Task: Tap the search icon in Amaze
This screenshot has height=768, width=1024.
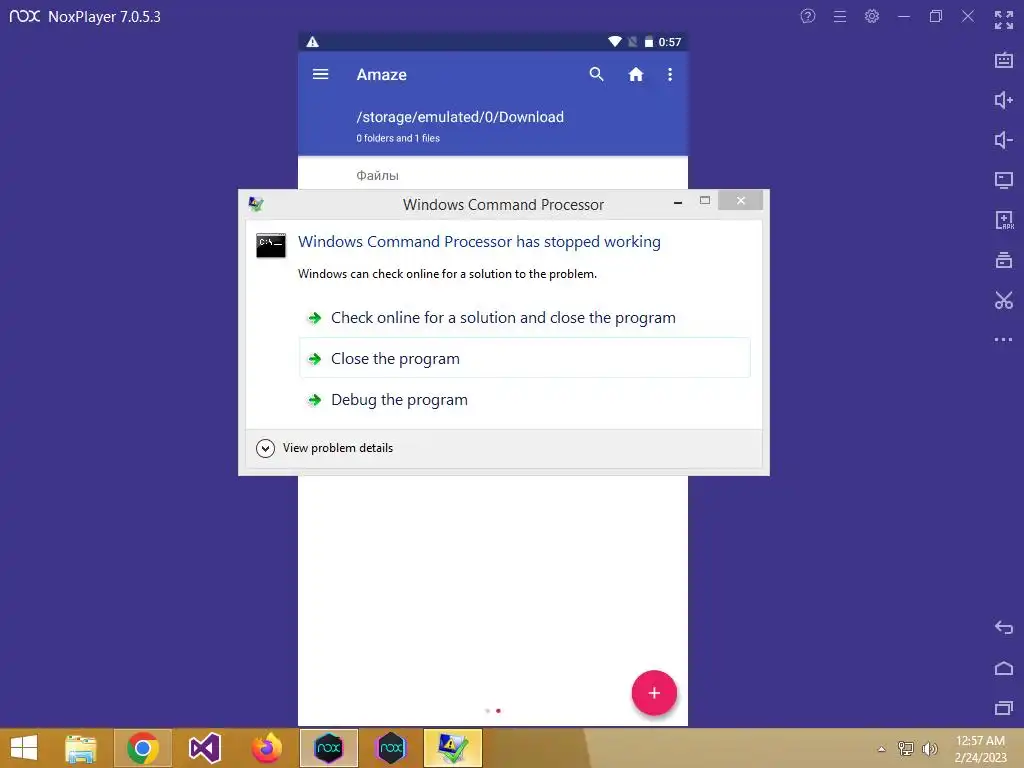Action: 596,74
